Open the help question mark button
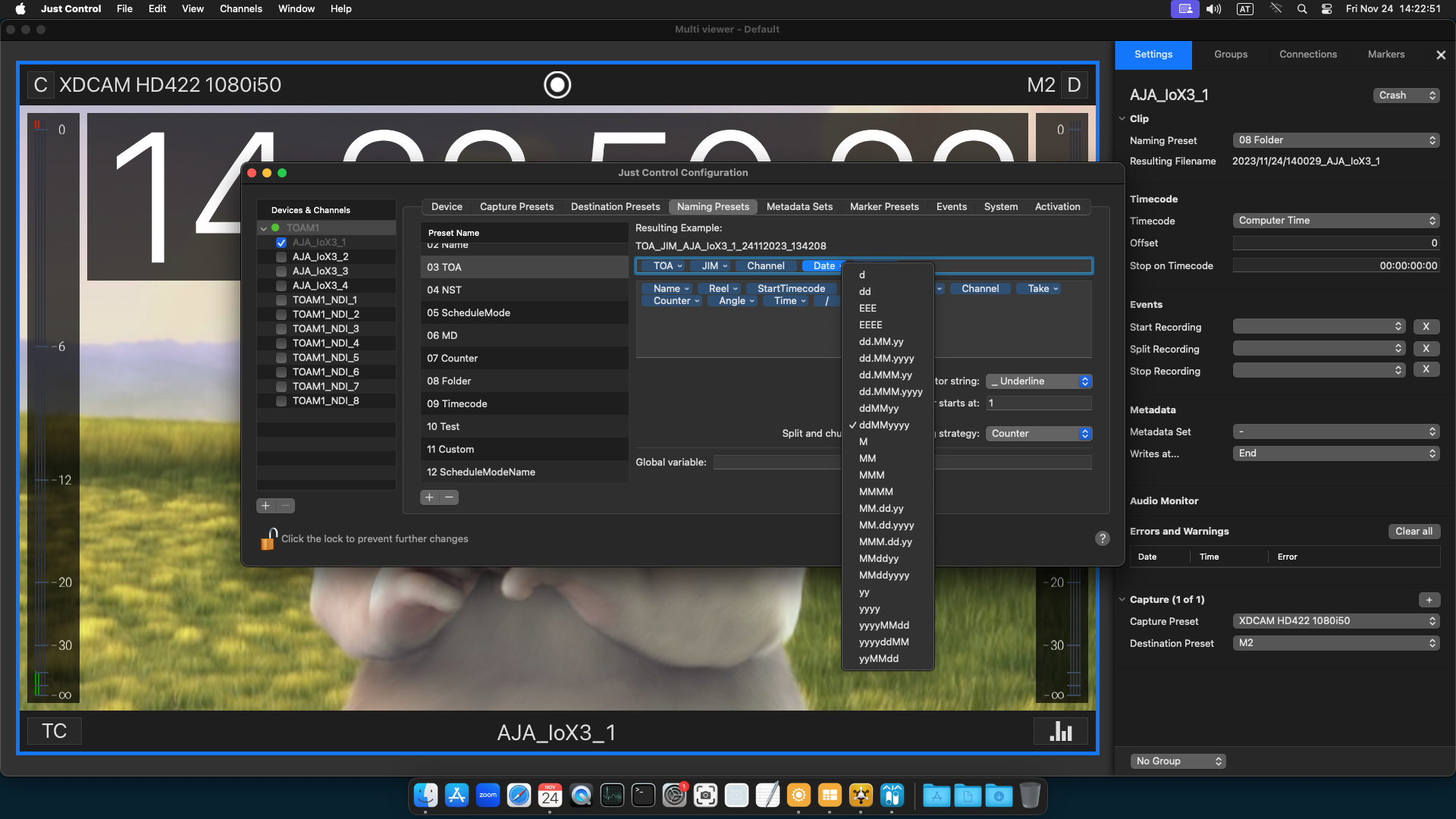 coord(1103,538)
